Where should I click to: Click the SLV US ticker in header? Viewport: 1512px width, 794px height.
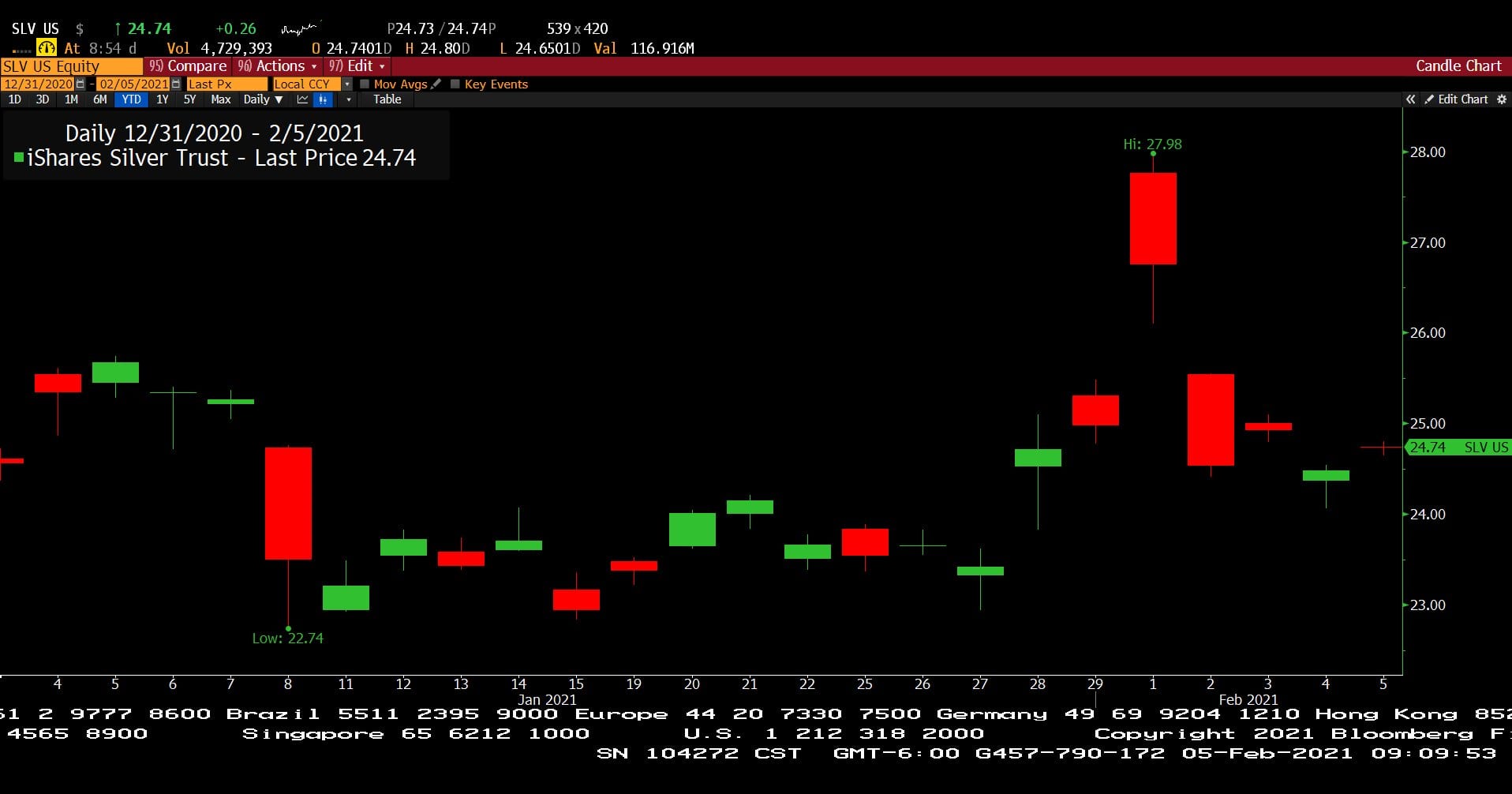tap(35, 29)
